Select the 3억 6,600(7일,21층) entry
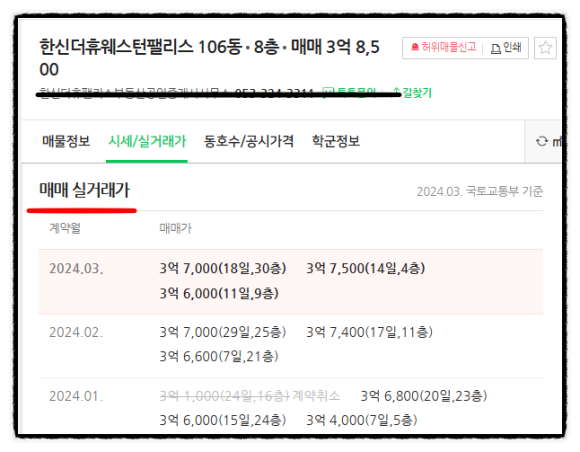 (x=219, y=357)
